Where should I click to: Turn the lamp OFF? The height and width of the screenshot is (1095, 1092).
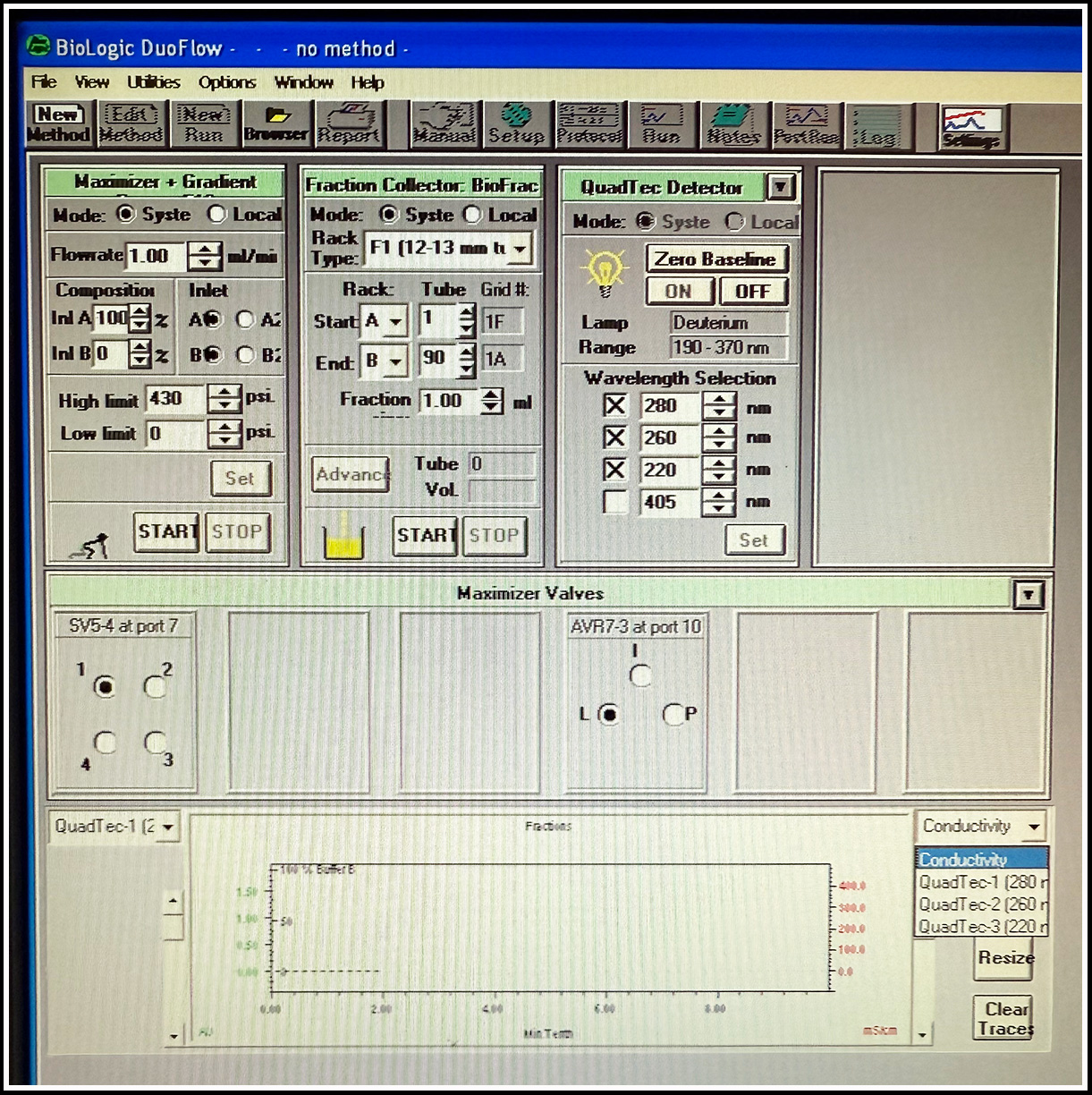tap(753, 292)
